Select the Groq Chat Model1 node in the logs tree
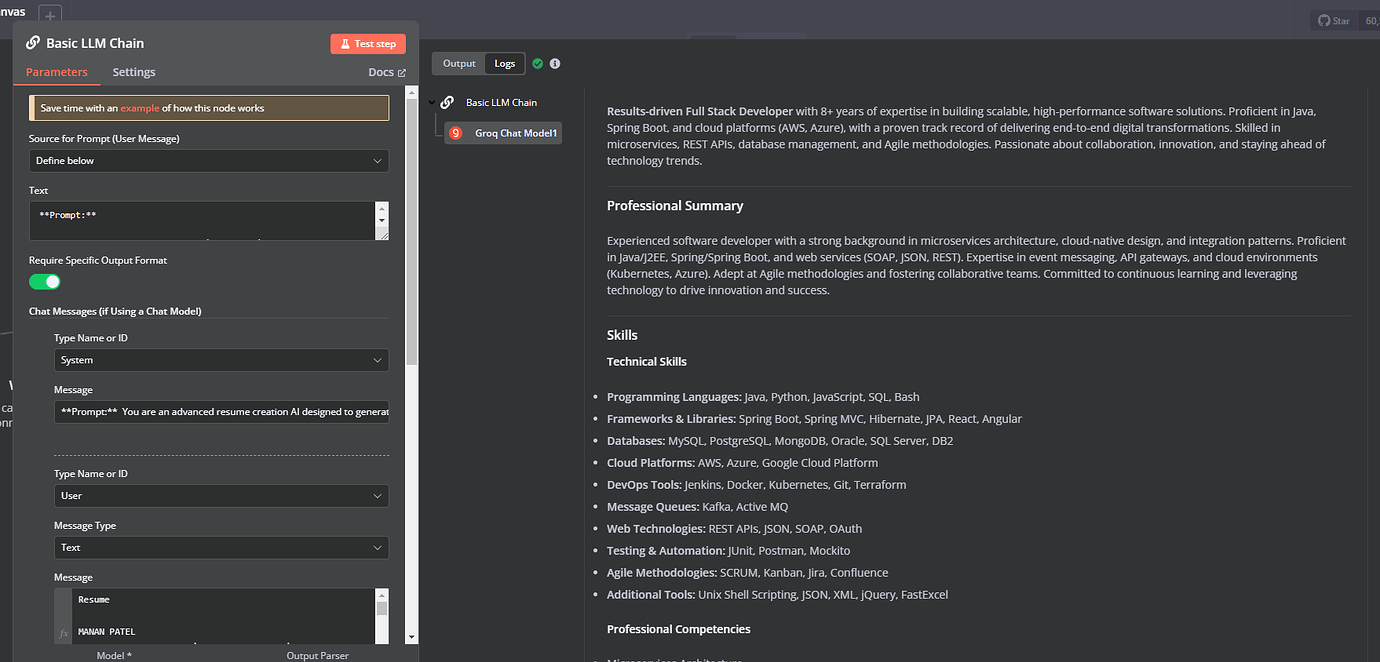This screenshot has height=662, width=1380. point(502,132)
